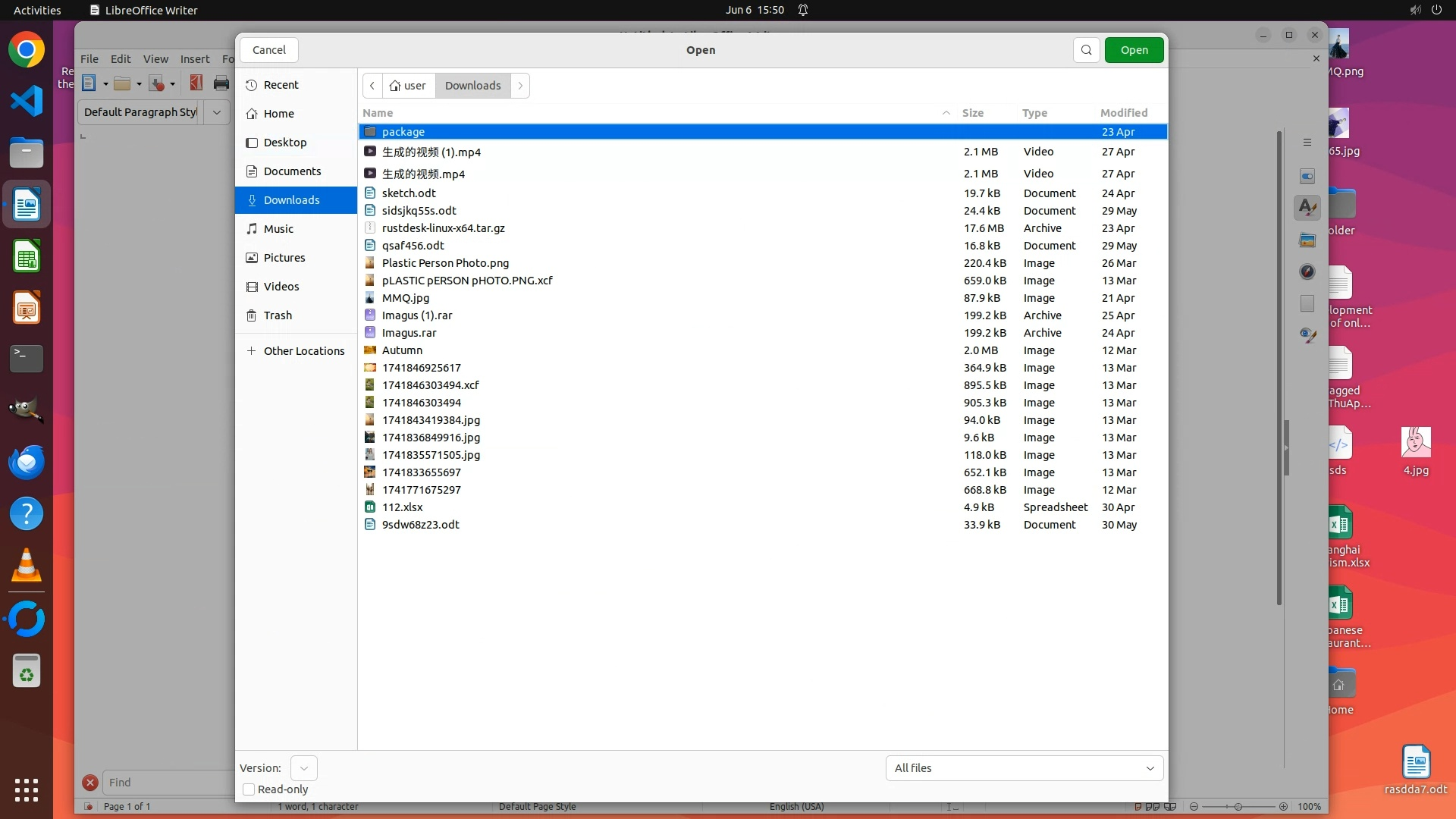Image resolution: width=1456 pixels, height=819 pixels.
Task: Click the green Open button
Action: click(x=1134, y=50)
